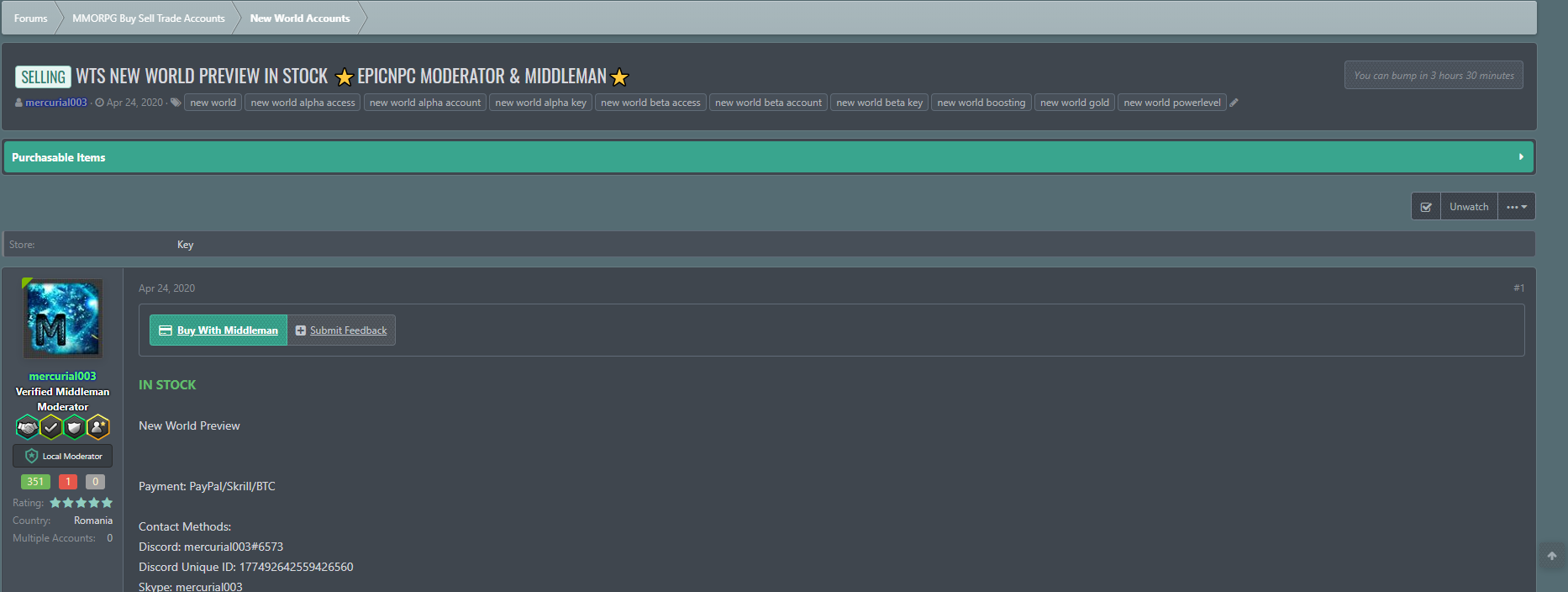The height and width of the screenshot is (592, 1568).
Task: Click the 'new world alpha access' tag
Action: [x=303, y=103]
